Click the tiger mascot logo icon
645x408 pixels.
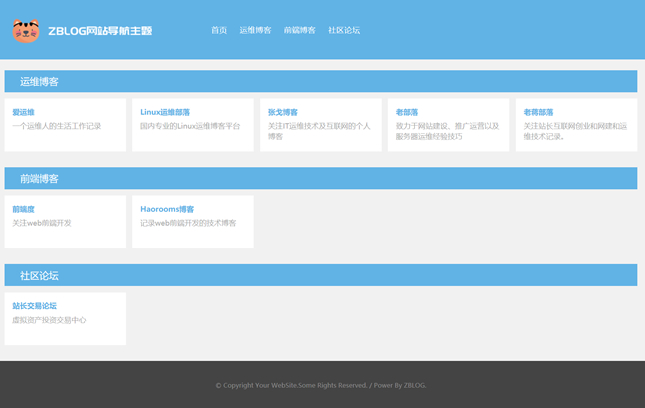[26, 31]
